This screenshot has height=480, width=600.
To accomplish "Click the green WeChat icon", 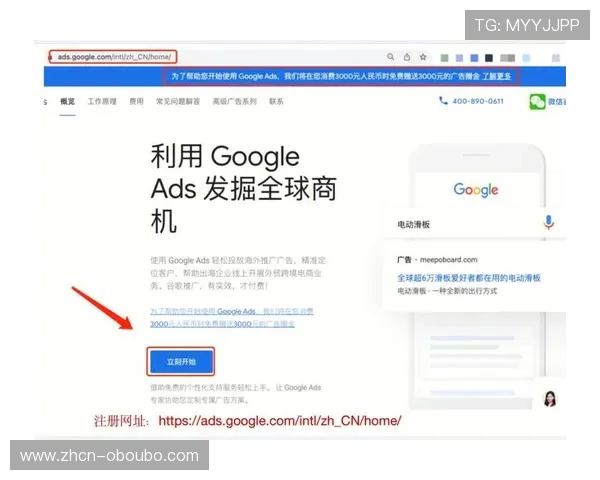I will click(537, 101).
